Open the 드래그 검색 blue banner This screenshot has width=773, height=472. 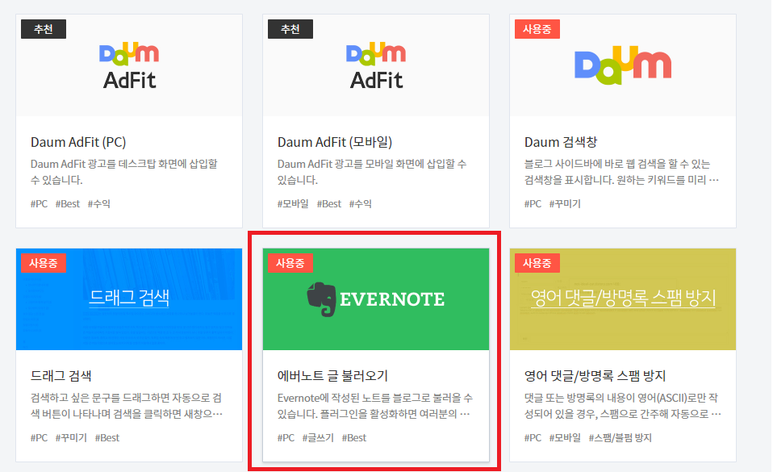pyautogui.click(x=129, y=299)
